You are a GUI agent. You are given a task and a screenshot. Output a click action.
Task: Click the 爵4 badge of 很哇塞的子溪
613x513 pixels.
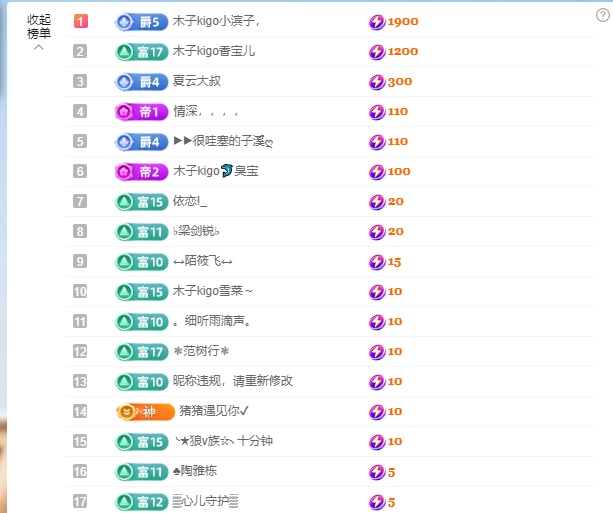141,142
